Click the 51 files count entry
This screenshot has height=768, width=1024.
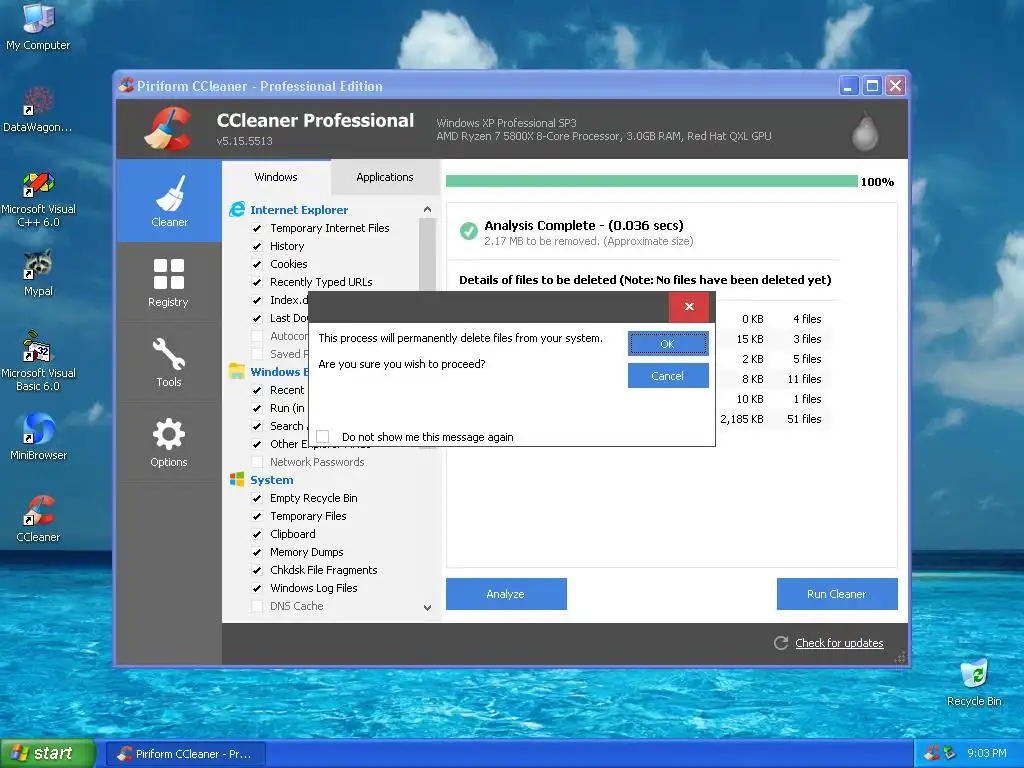tap(804, 419)
